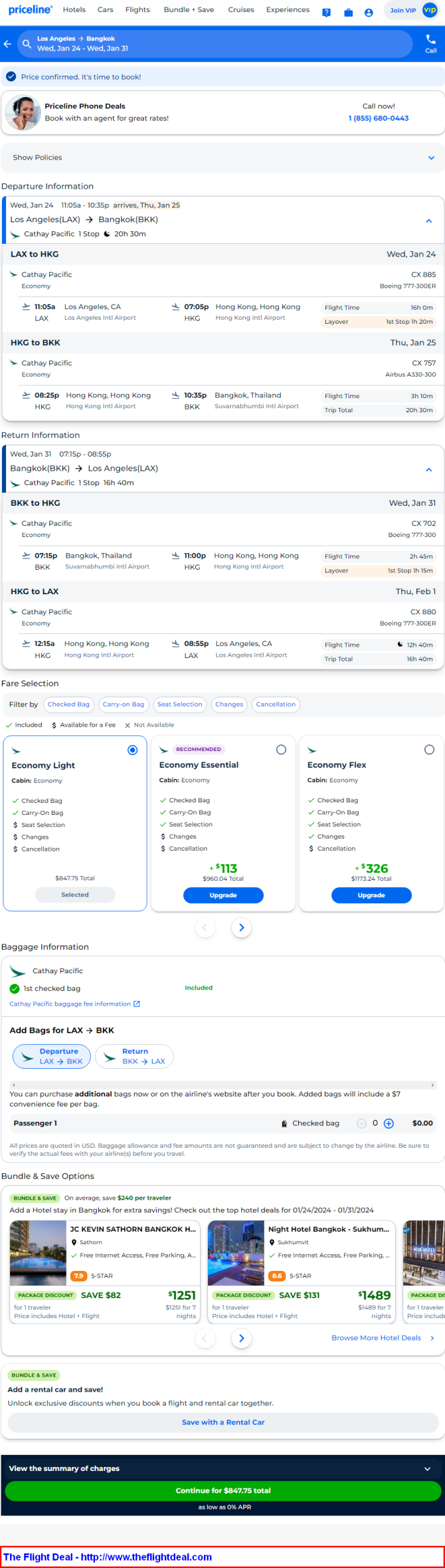Image resolution: width=445 pixels, height=1568 pixels.
Task: Click the Priceline logo
Action: point(31,10)
